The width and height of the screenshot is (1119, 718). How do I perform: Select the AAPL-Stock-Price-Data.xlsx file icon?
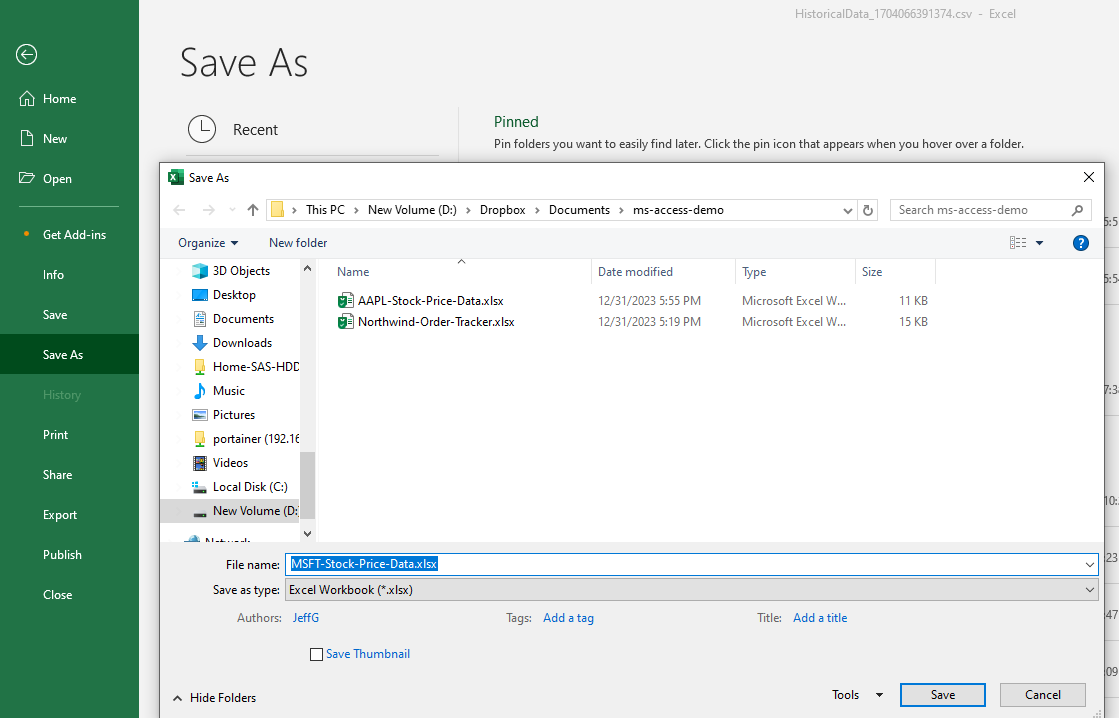346,300
